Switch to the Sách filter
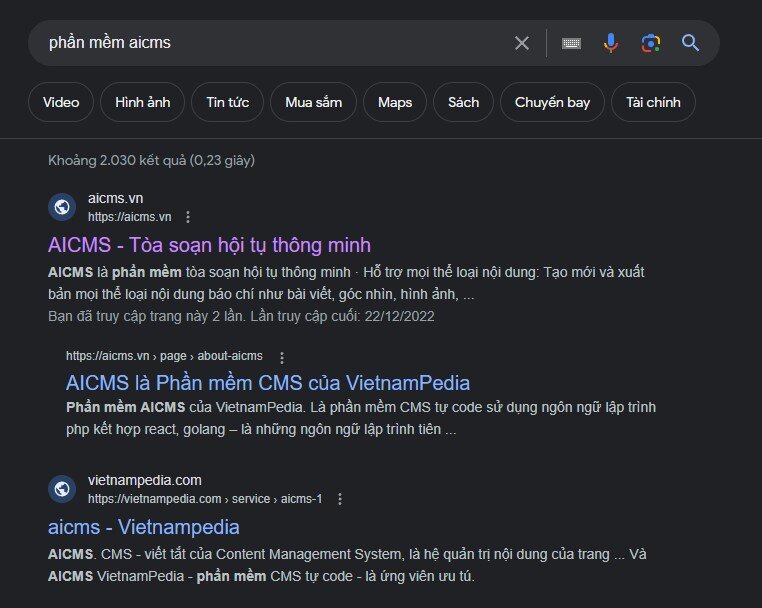This screenshot has width=762, height=608. pos(464,102)
